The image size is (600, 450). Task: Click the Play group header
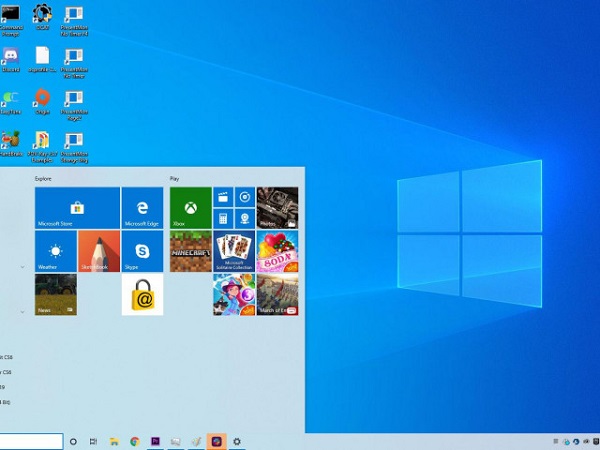click(174, 179)
